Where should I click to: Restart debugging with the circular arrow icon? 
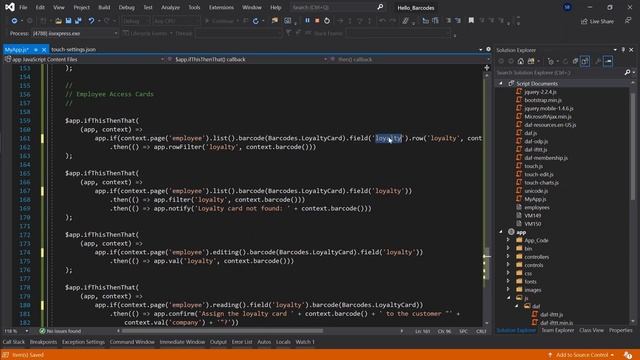(x=327, y=21)
